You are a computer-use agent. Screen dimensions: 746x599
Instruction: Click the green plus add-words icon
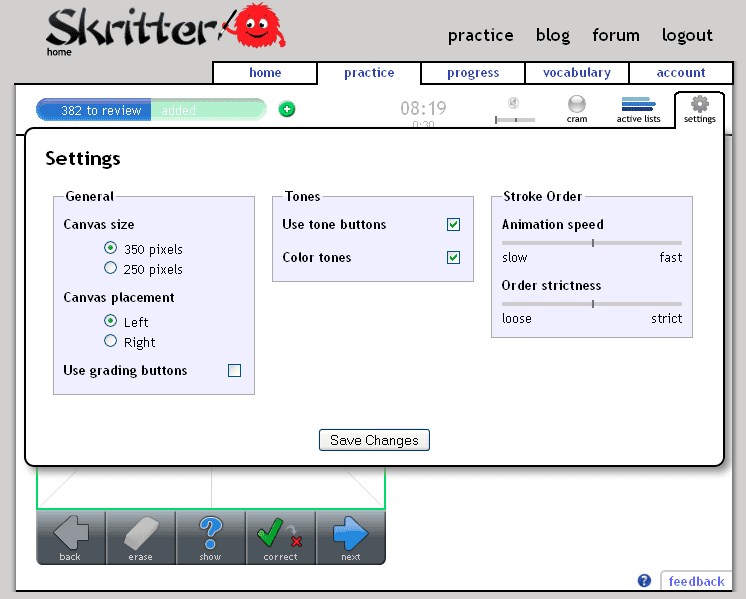(286, 109)
